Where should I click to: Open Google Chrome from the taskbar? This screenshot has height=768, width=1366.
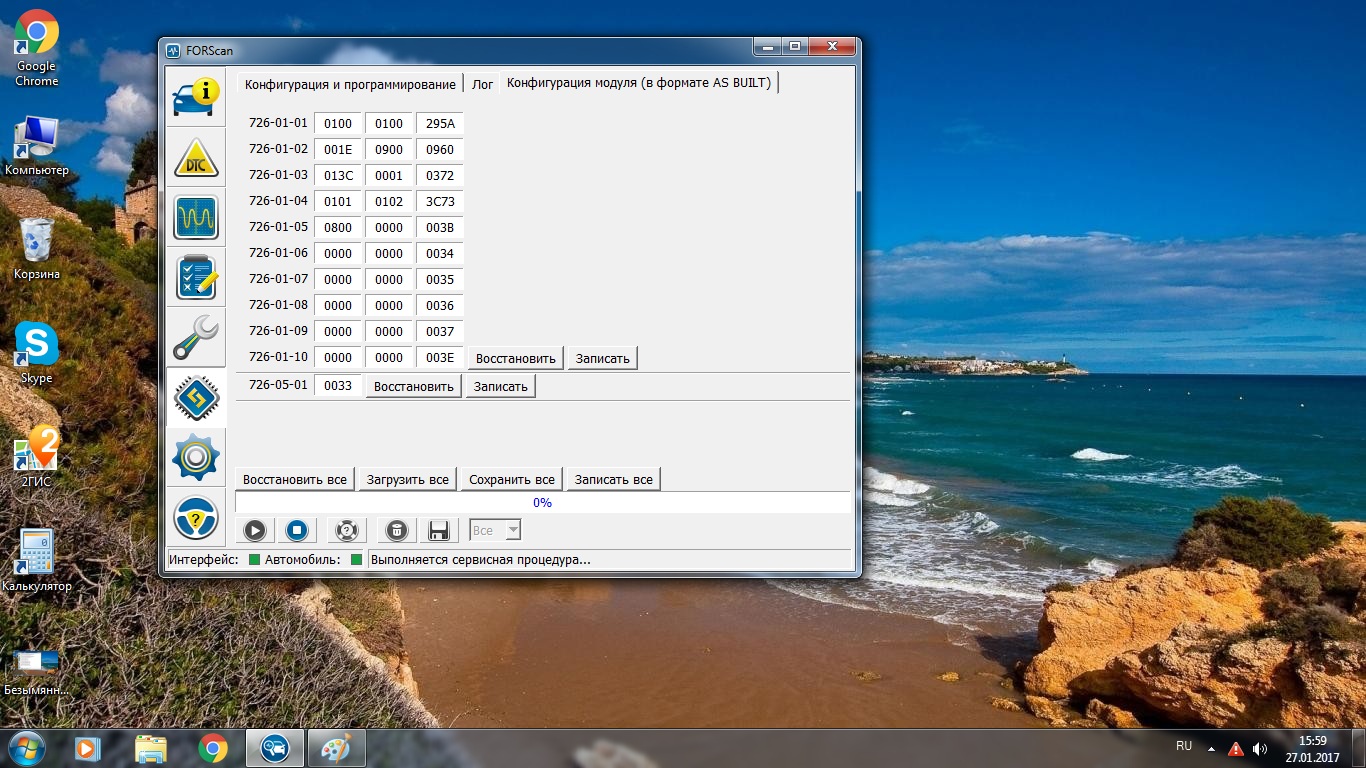[212, 748]
